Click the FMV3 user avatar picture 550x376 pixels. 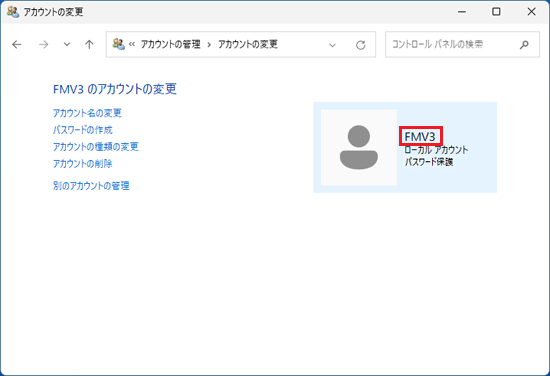(358, 147)
